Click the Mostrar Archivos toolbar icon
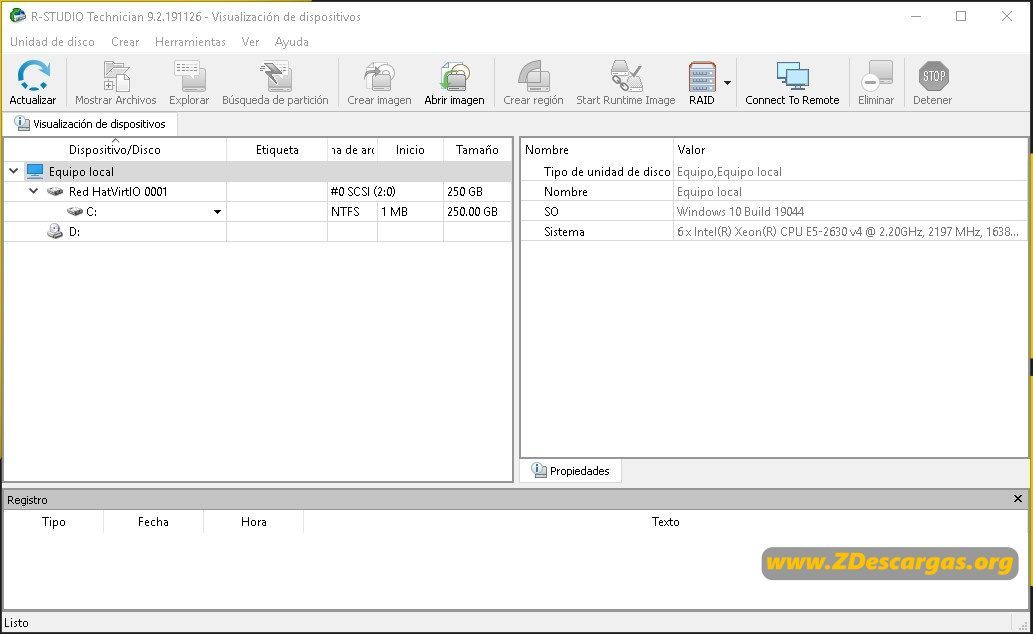Screen dimensions: 1033x634 coord(116,76)
